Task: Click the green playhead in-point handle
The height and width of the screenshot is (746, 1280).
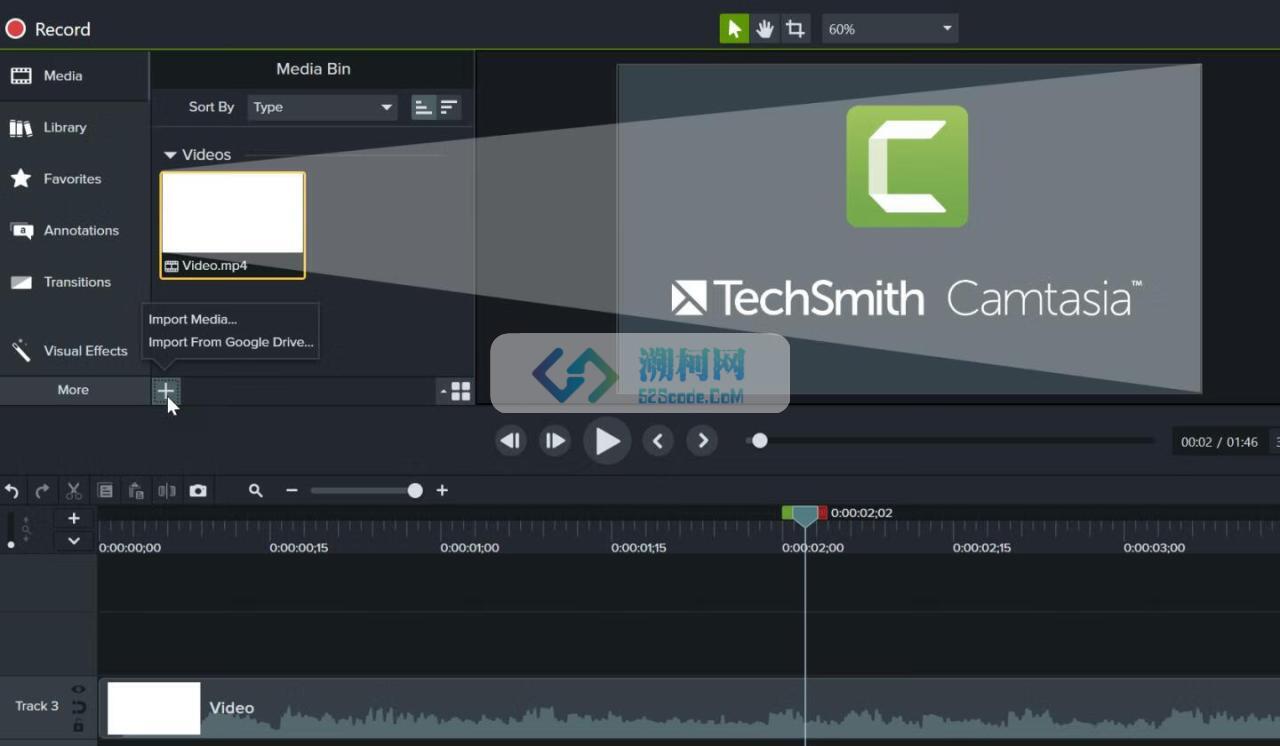Action: 787,512
